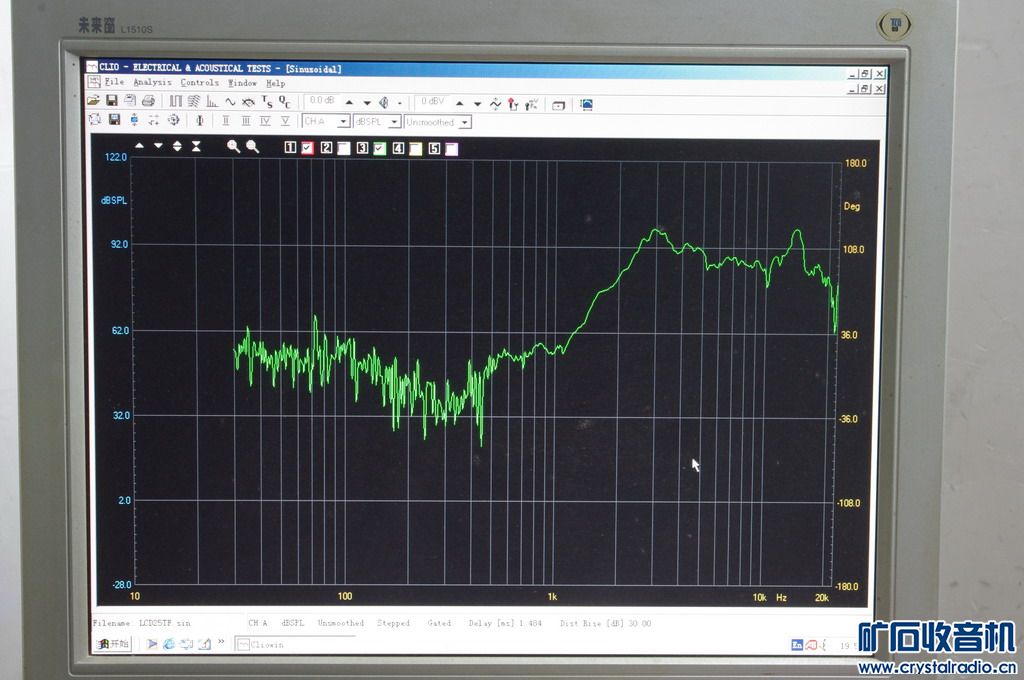Viewport: 1024px width, 680px height.
Task: Click the generator waveform icon after 0 dBV
Action: click(x=496, y=104)
